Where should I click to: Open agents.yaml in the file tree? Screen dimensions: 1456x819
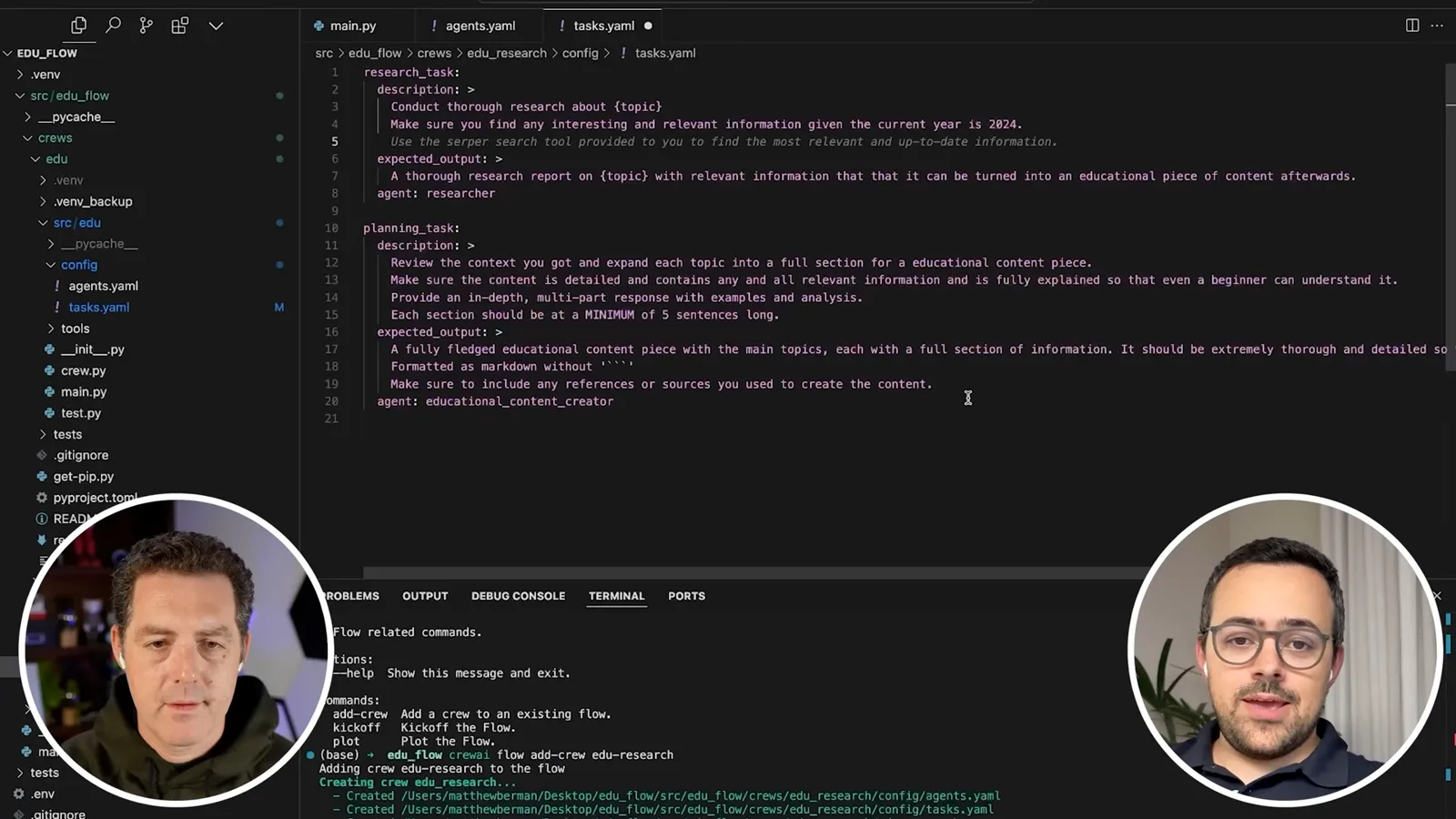tap(103, 286)
